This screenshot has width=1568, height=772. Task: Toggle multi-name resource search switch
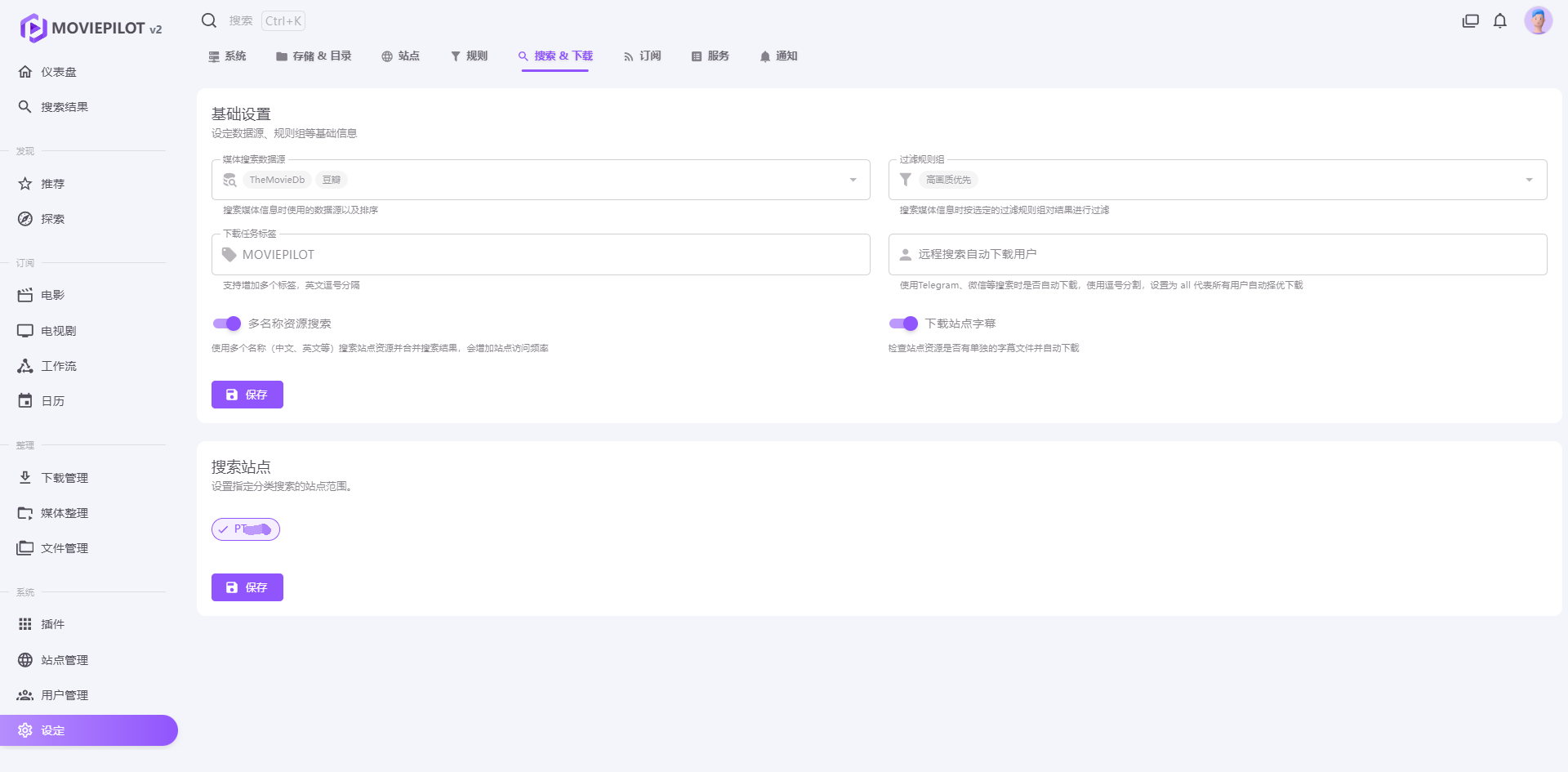point(227,324)
